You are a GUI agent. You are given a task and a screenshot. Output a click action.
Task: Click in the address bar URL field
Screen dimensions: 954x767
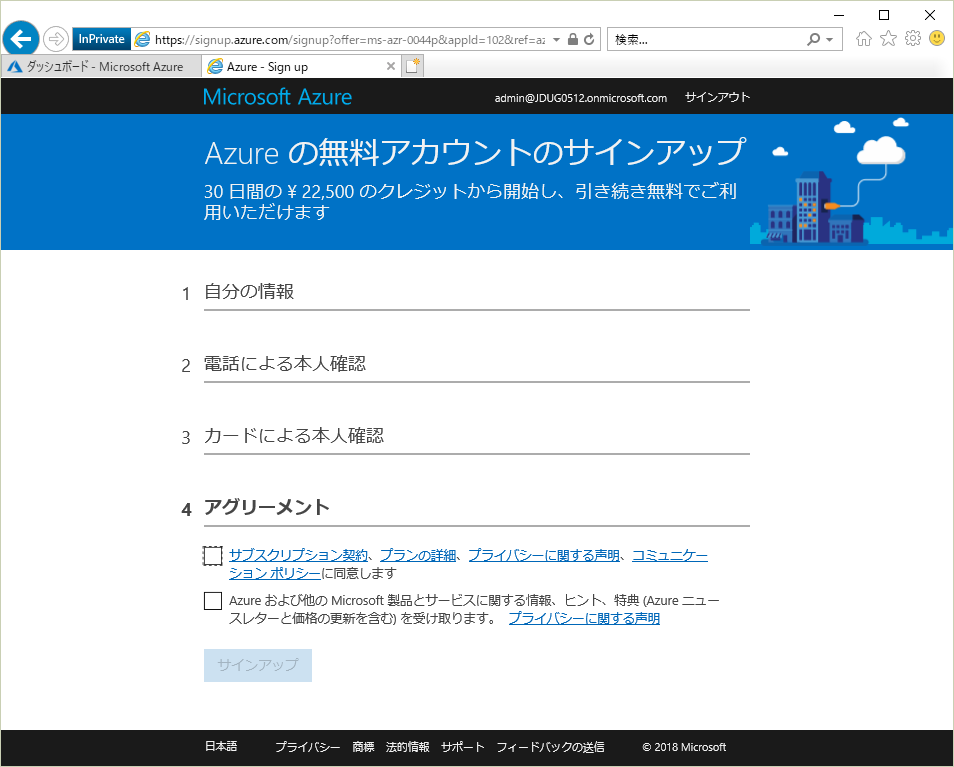tap(350, 40)
